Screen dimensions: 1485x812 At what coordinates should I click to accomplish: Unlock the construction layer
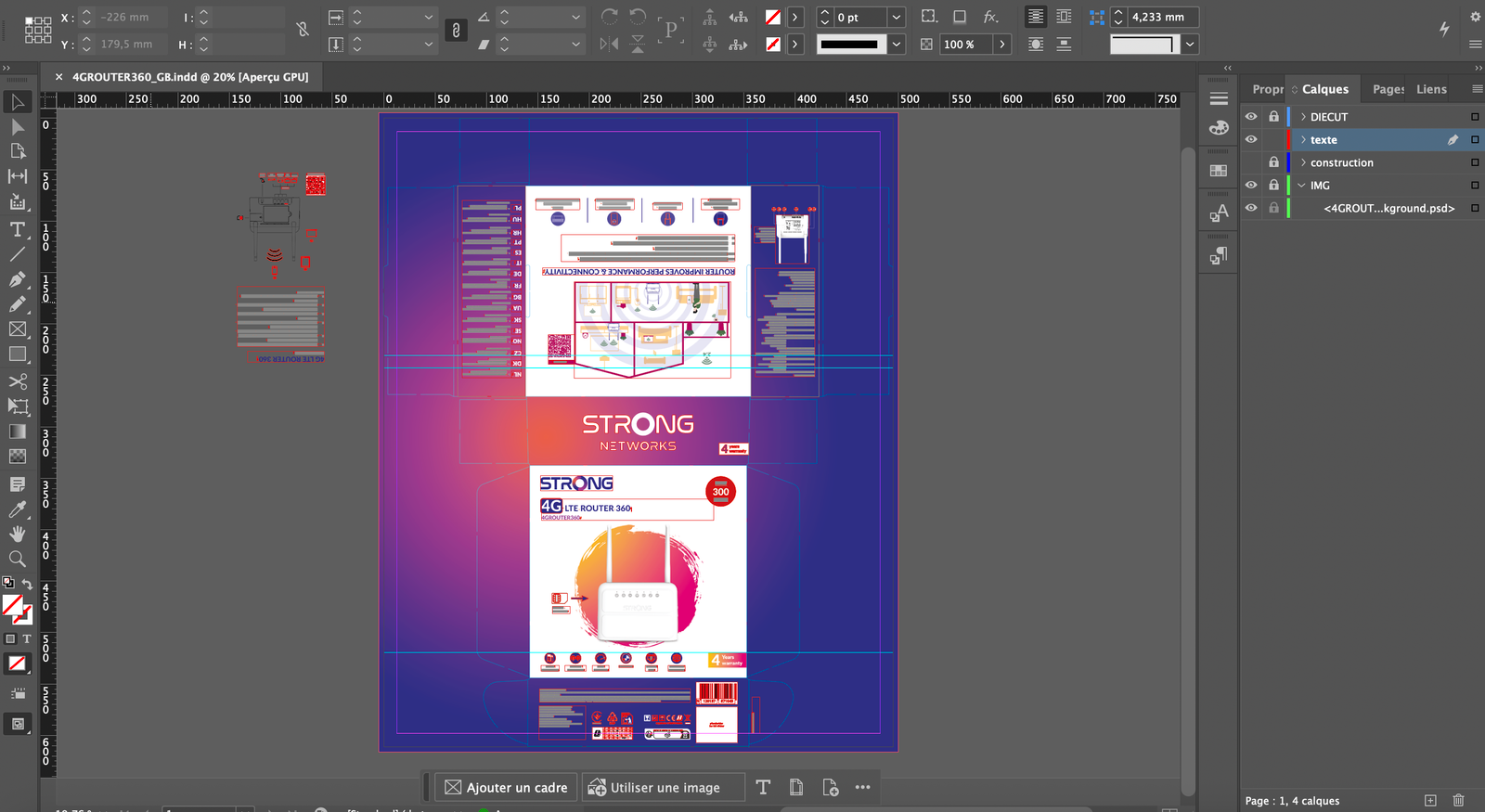click(1273, 162)
